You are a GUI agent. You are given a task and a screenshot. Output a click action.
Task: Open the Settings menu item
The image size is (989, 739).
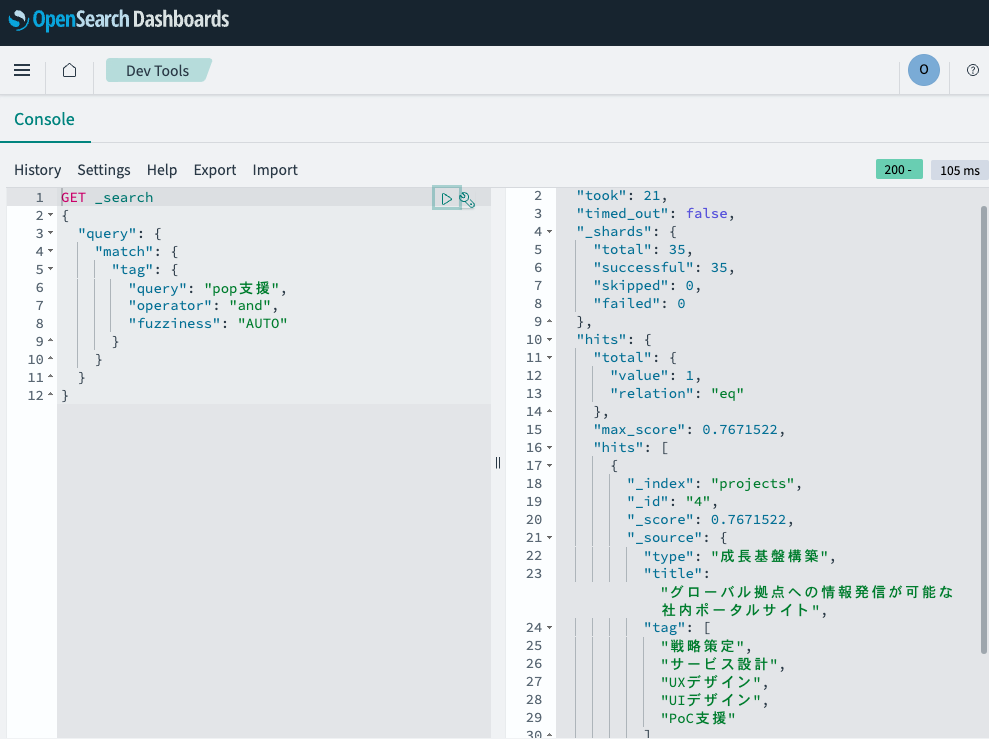pos(104,170)
